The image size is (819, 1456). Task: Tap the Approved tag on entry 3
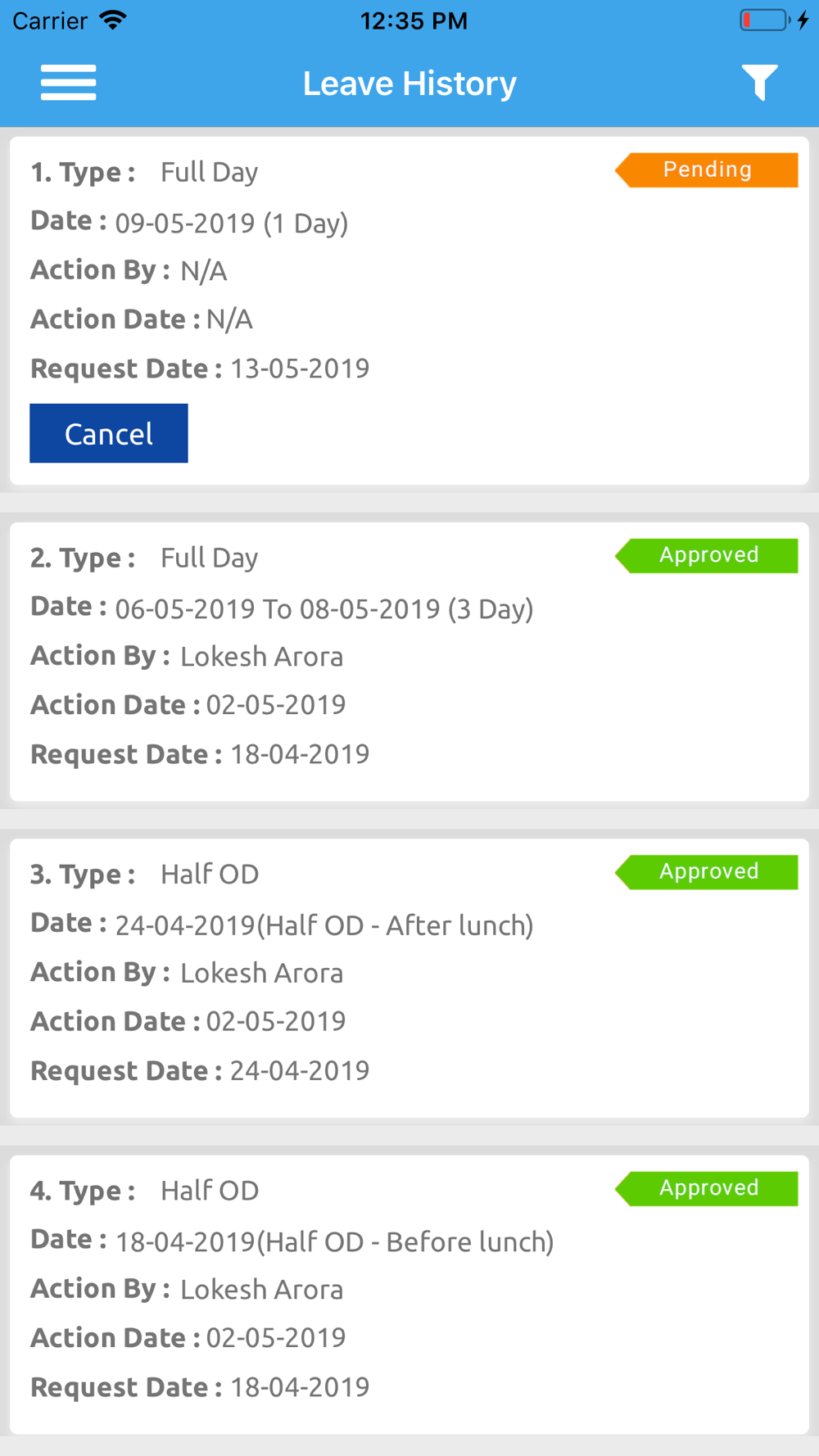706,872
